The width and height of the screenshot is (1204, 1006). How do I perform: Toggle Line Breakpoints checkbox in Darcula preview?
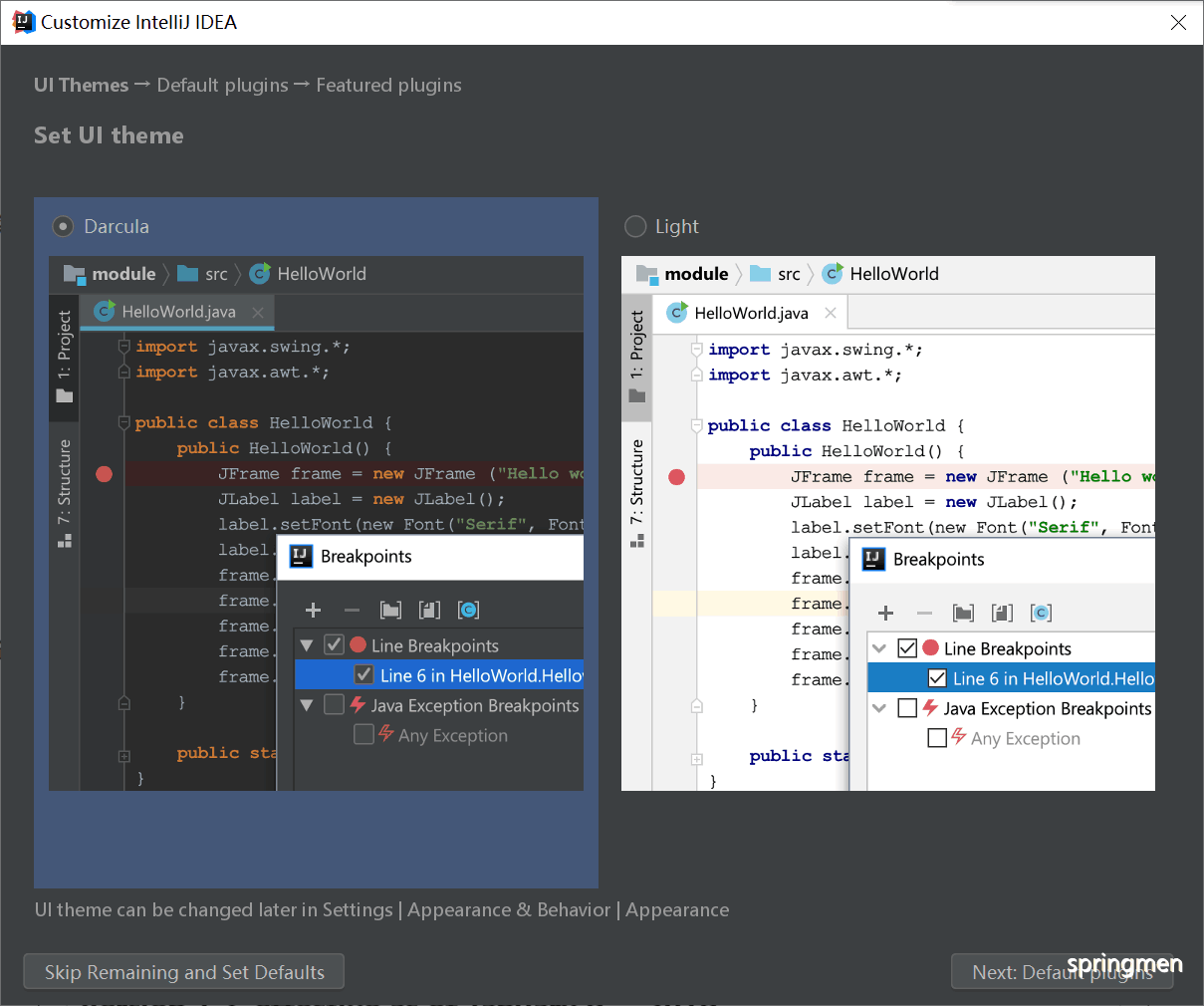335,644
